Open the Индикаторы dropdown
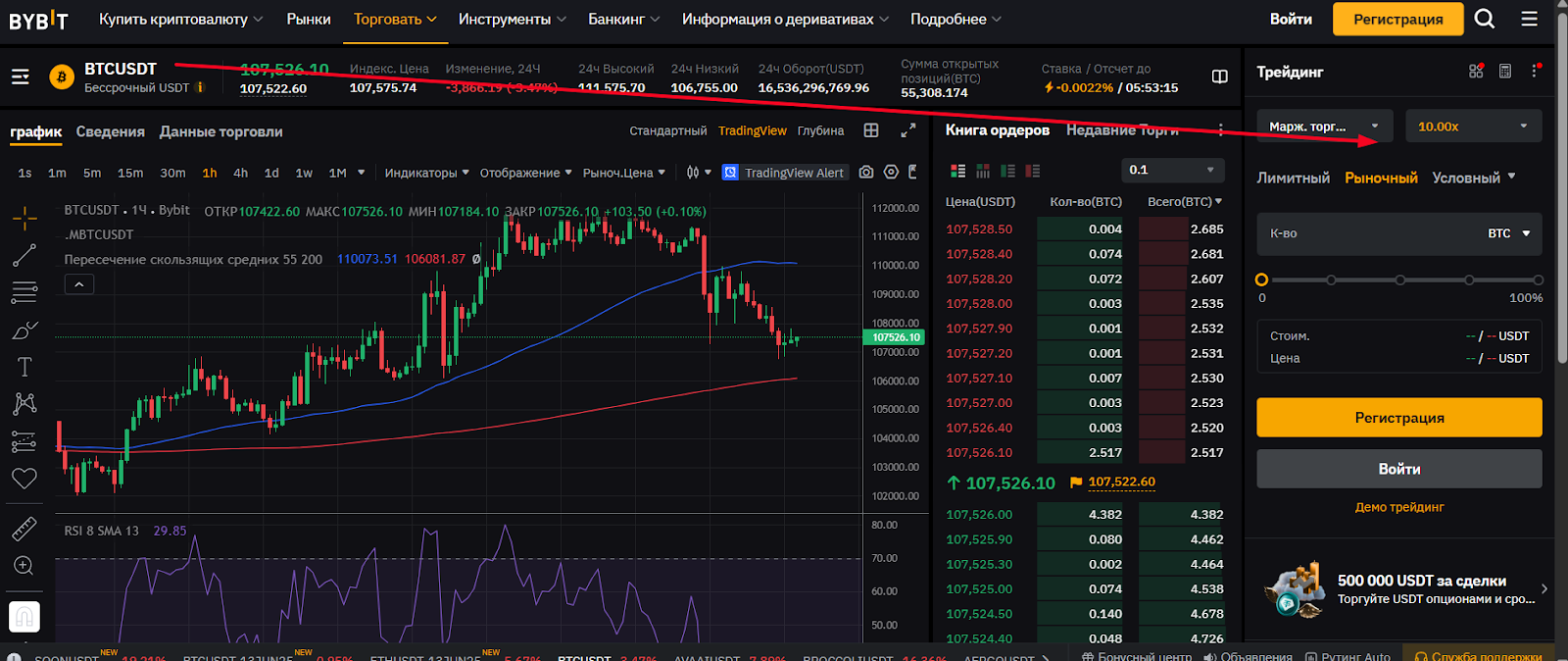This screenshot has height=661, width=1568. point(426,173)
